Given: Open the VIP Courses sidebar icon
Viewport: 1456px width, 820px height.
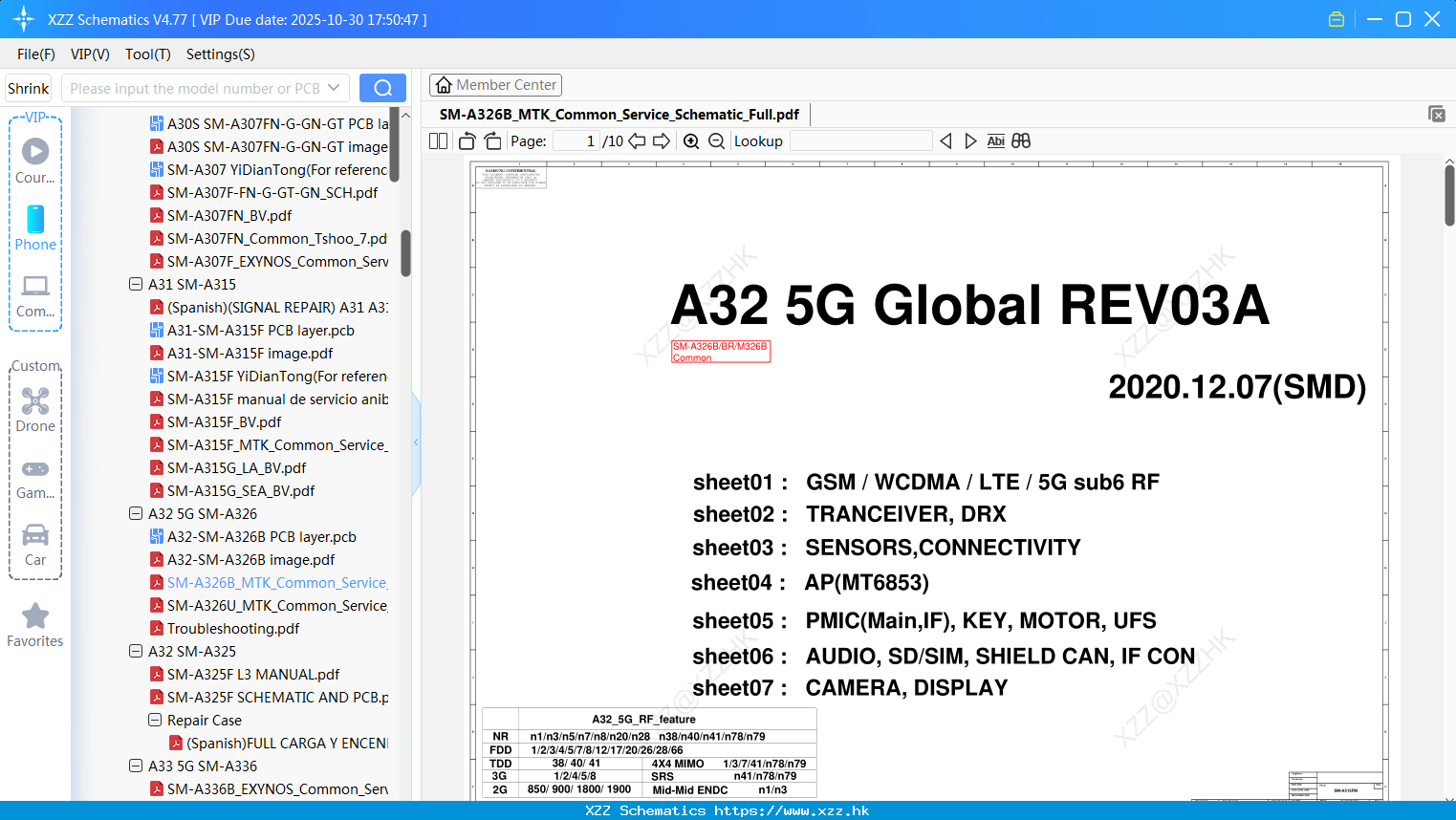Looking at the screenshot, I should tap(35, 161).
